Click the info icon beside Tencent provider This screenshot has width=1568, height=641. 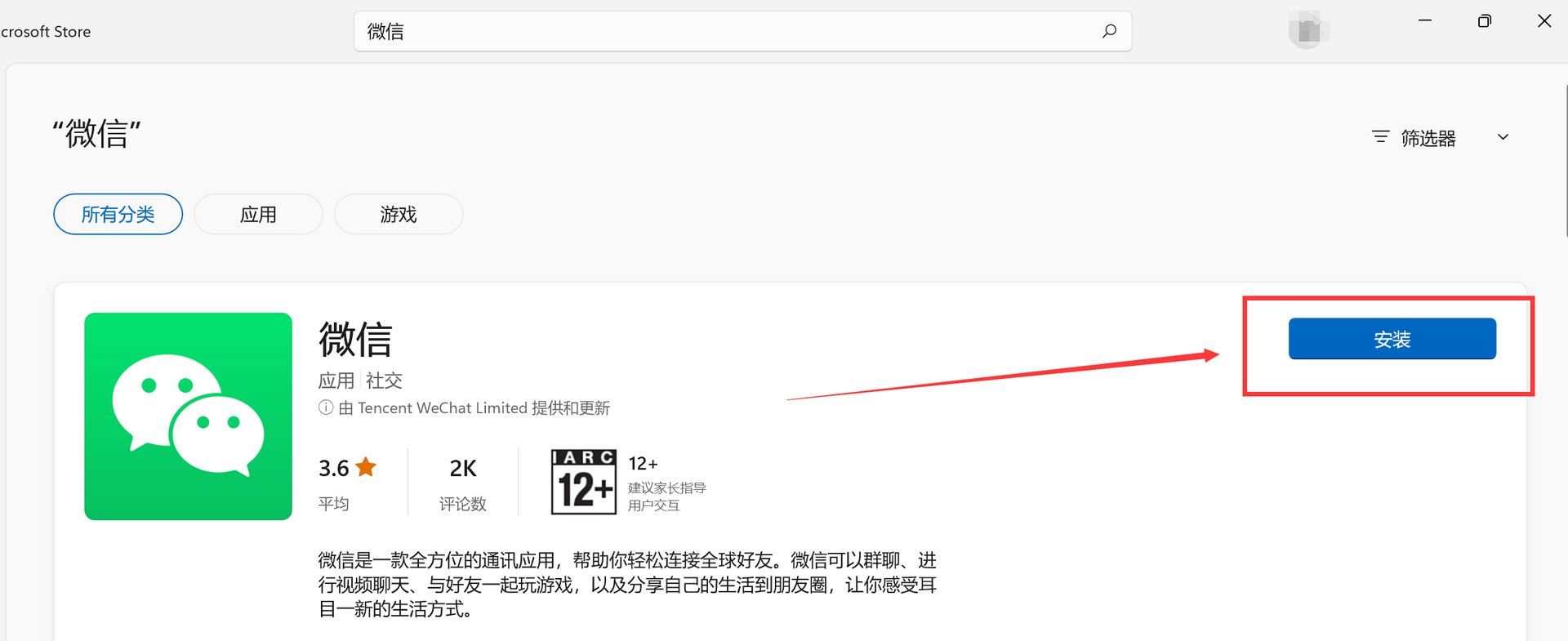[326, 407]
